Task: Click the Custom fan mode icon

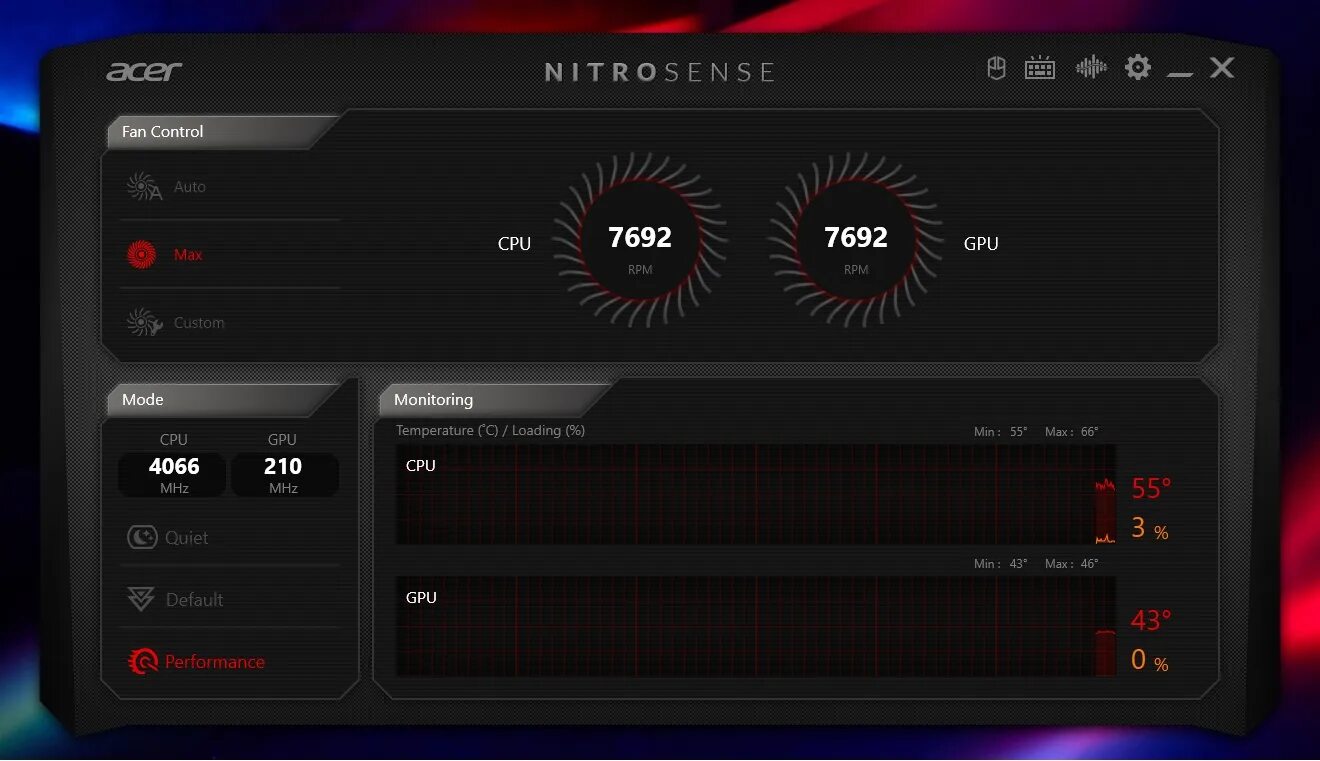Action: click(x=144, y=323)
